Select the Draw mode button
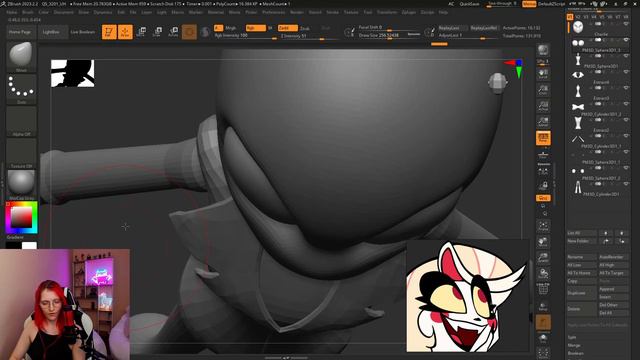Viewport: 640px width, 360px height. click(125, 32)
